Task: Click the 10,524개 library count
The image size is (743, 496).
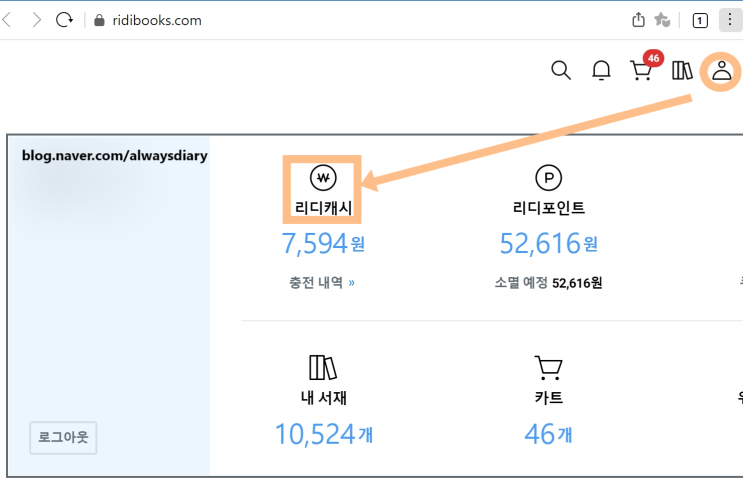Action: (324, 434)
